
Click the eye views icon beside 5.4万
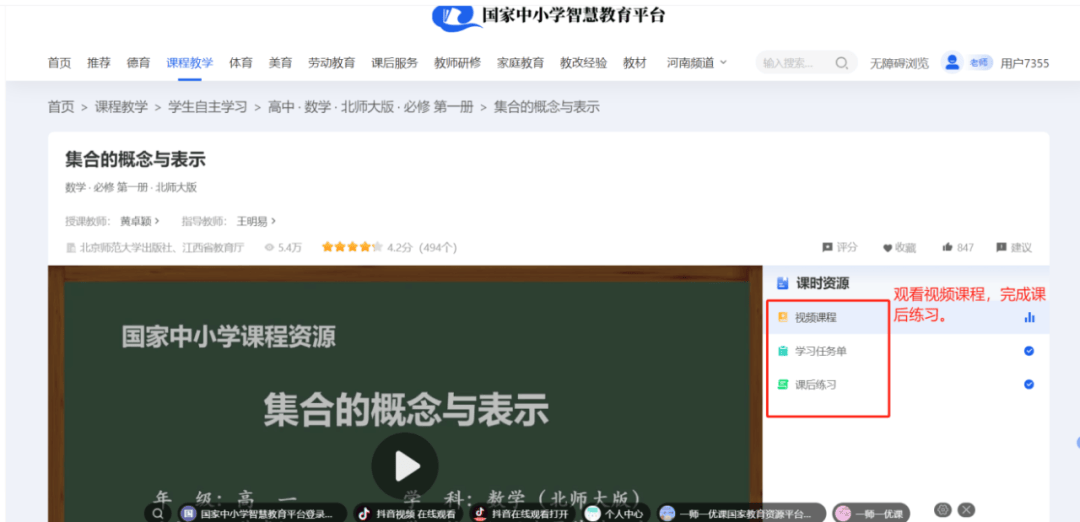coord(269,247)
